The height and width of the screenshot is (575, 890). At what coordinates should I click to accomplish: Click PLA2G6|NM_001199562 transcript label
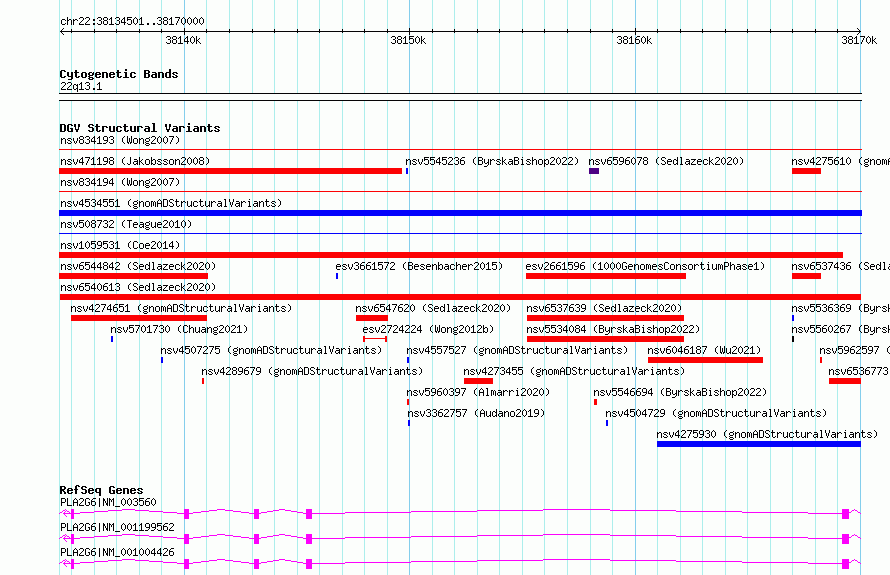pos(117,527)
